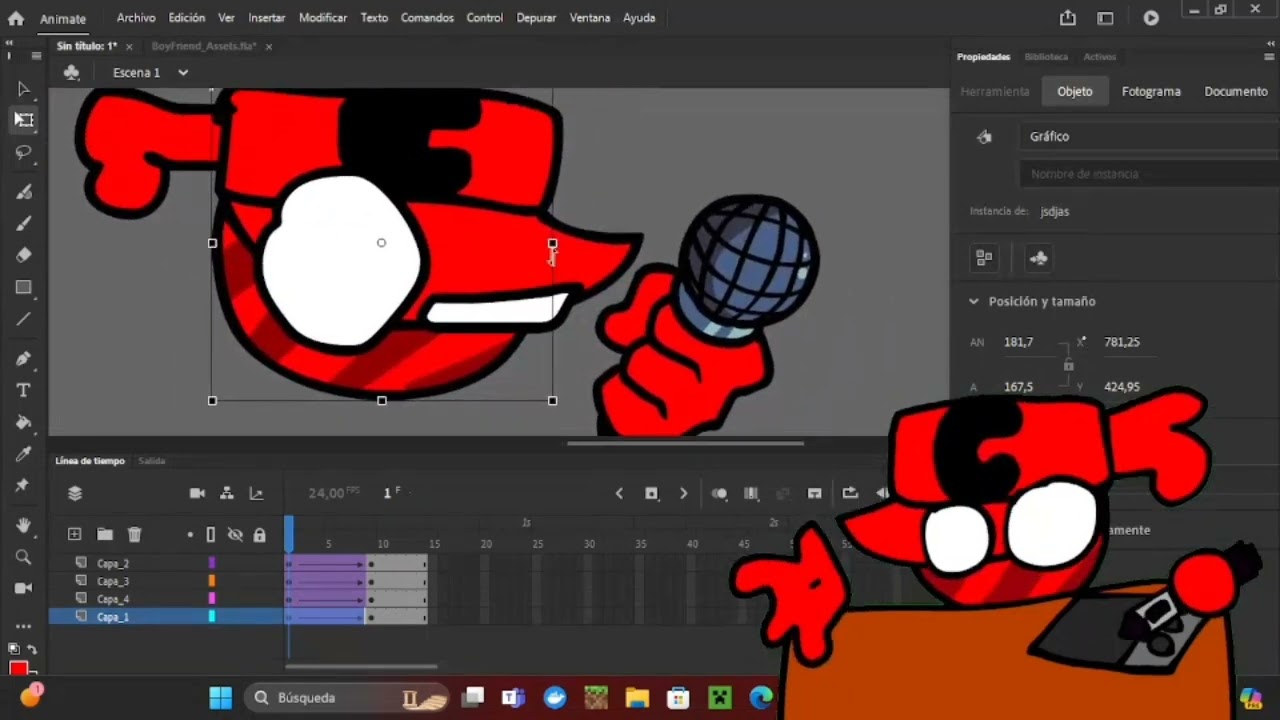Select the Free Transform tool

tap(24, 120)
